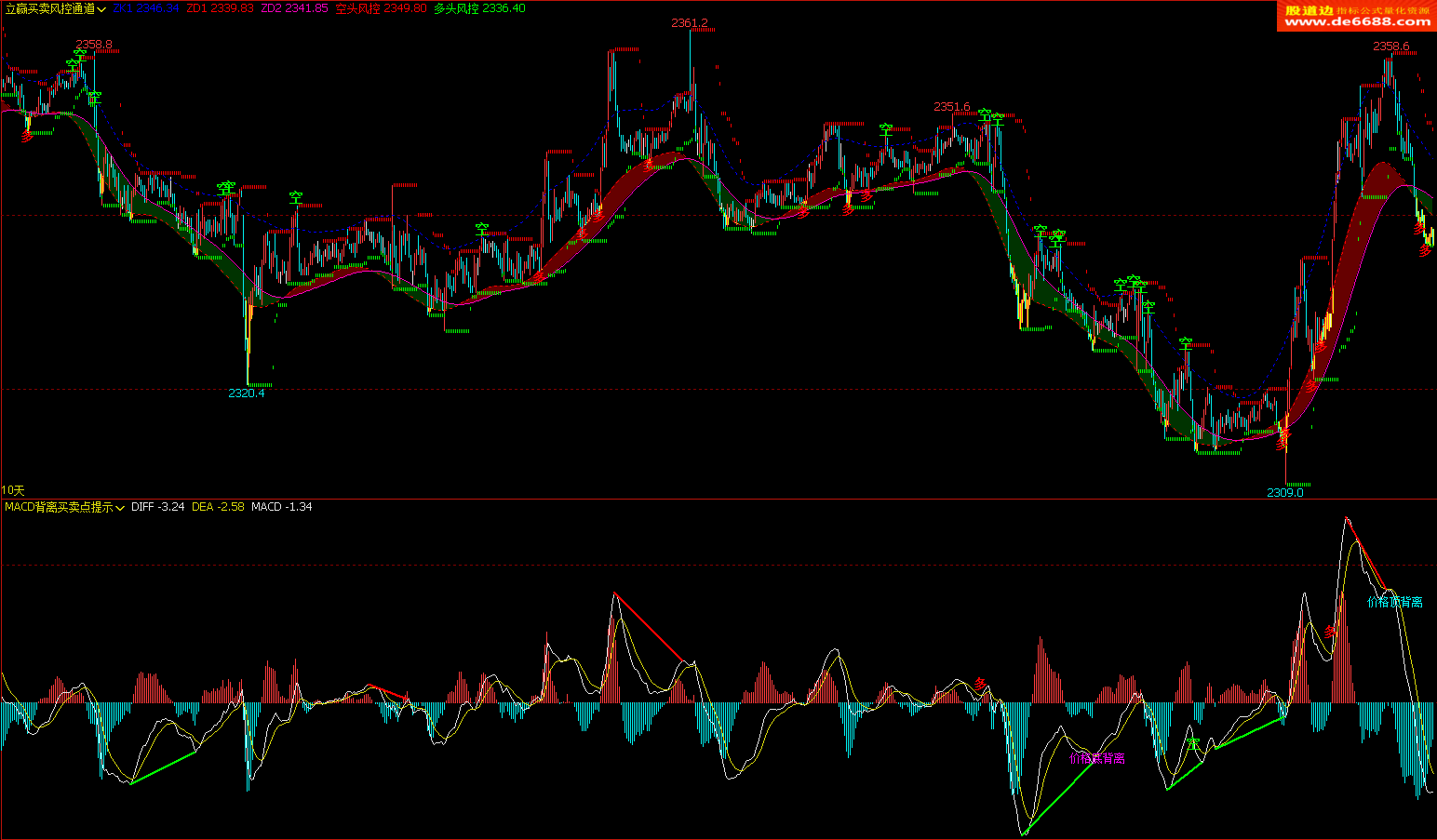Select the ZD1 2339.83 line label

pyautogui.click(x=220, y=8)
